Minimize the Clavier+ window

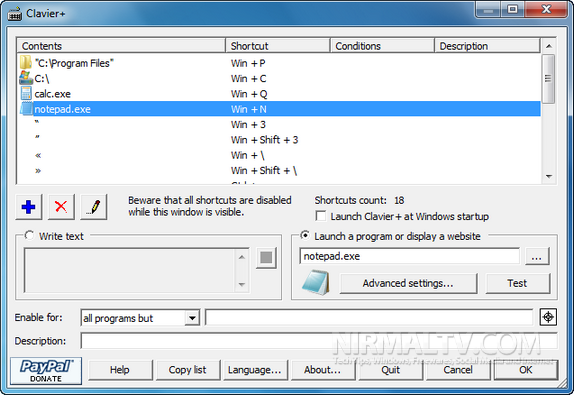click(x=488, y=10)
